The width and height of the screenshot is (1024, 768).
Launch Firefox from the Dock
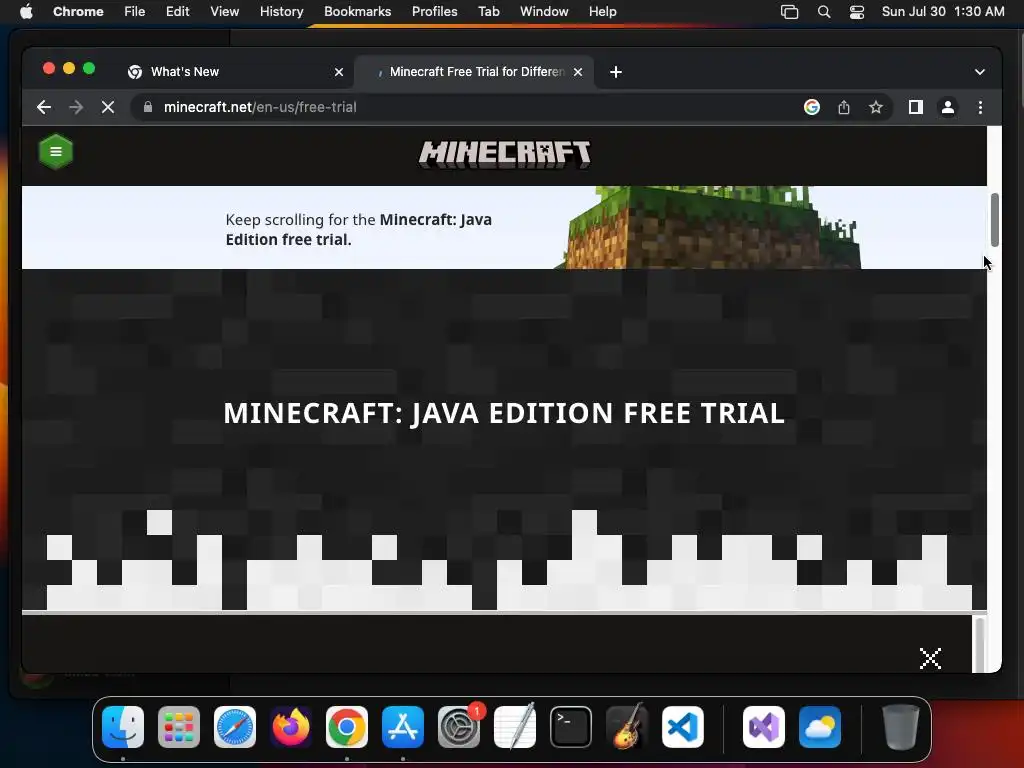click(291, 727)
